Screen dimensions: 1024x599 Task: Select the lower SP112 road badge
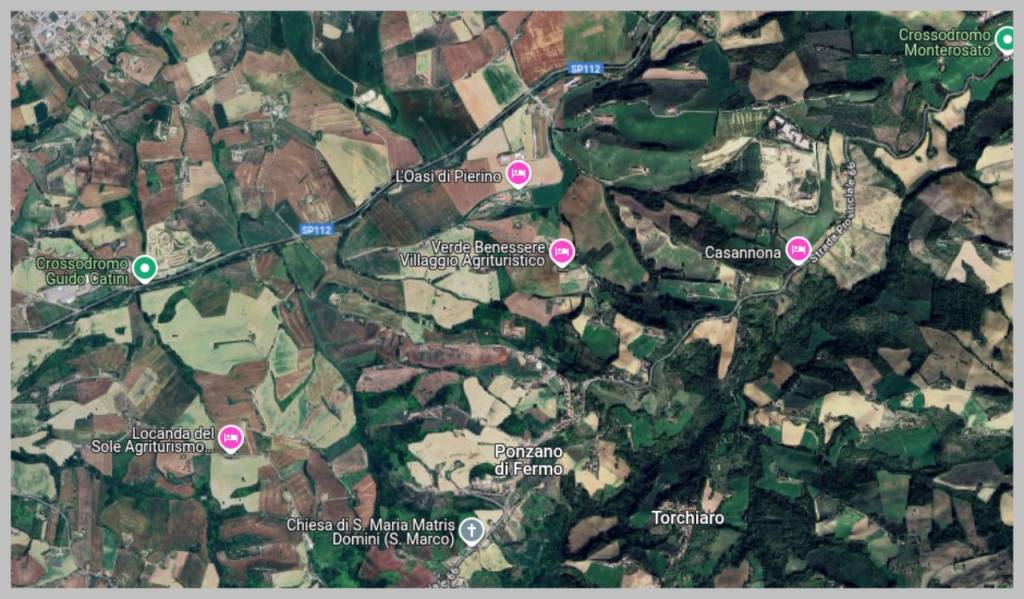pyautogui.click(x=316, y=230)
